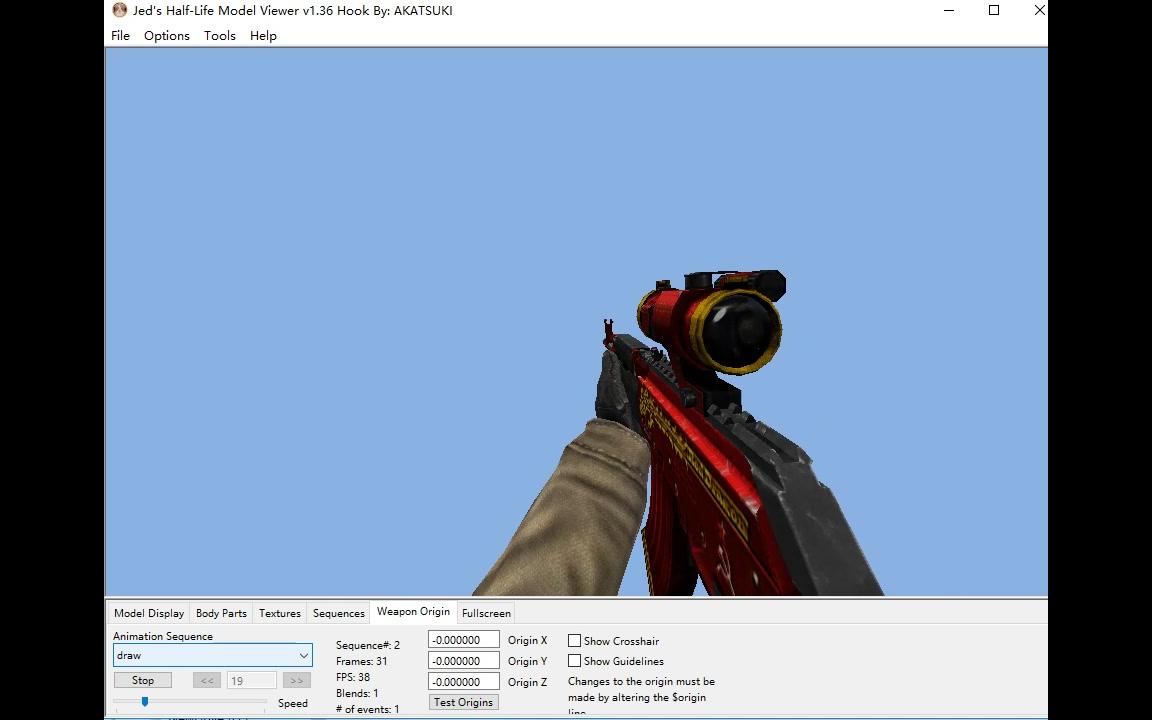The image size is (1152, 720).
Task: Open the Help menu
Action: 263,35
